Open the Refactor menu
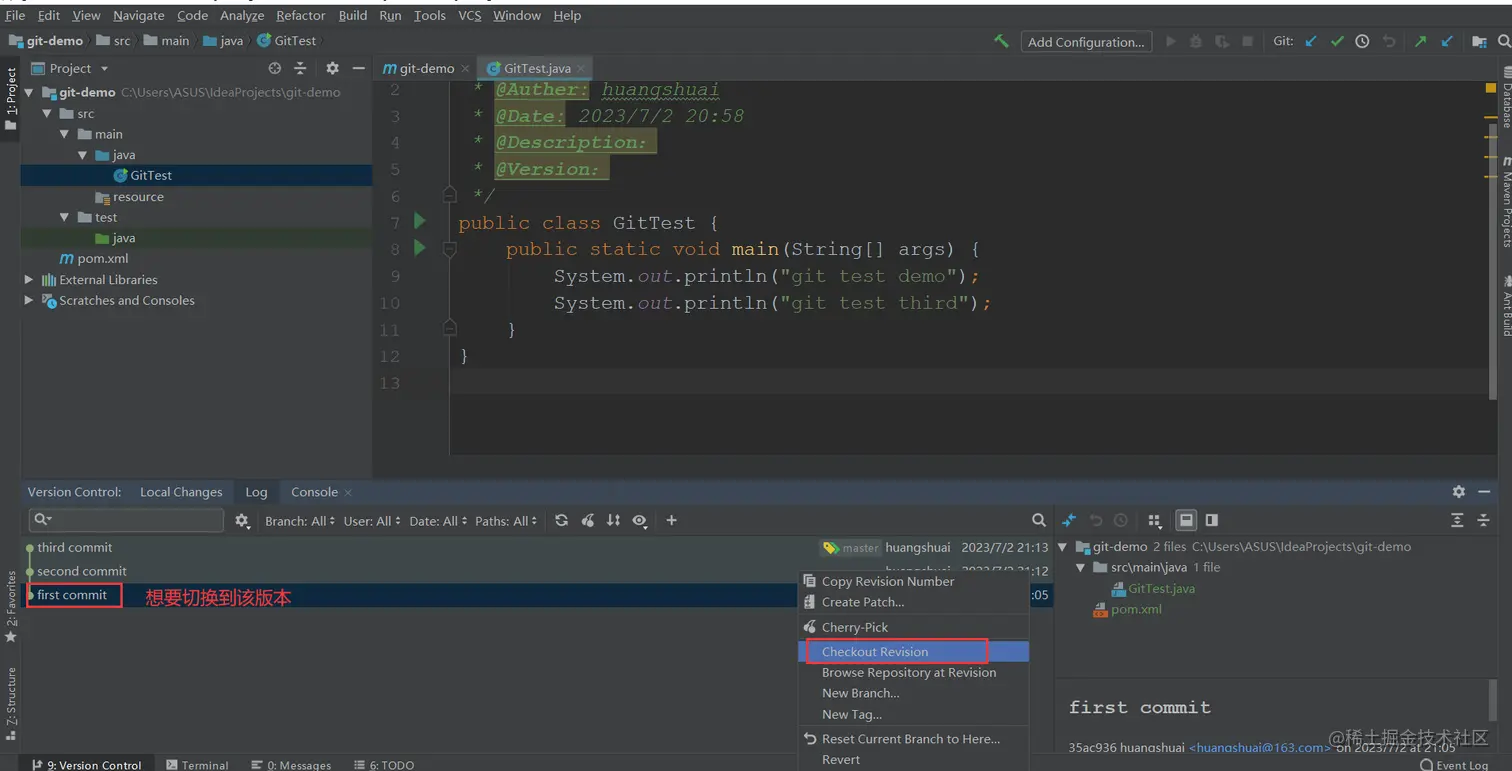This screenshot has width=1512, height=771. coord(301,15)
